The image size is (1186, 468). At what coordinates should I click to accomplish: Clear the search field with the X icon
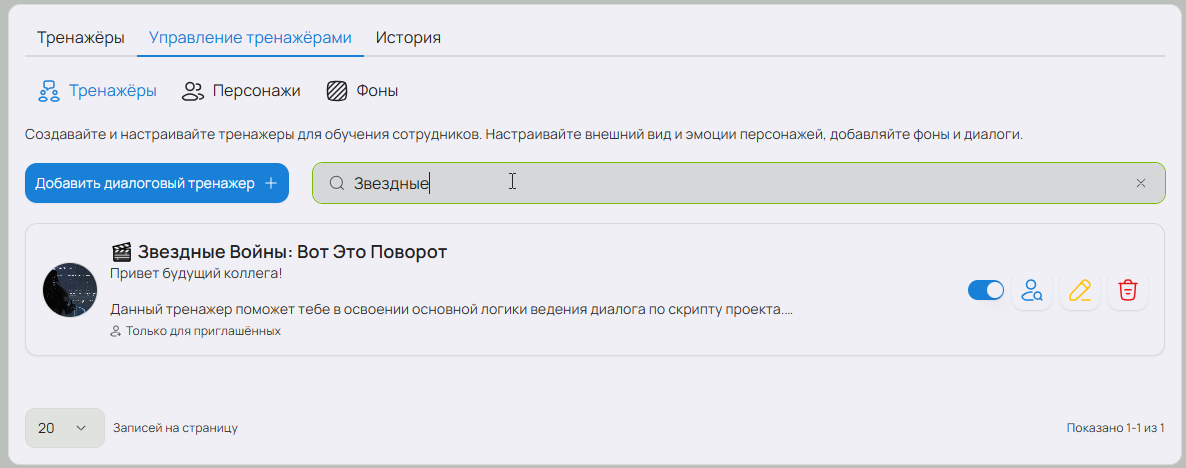[x=1141, y=183]
